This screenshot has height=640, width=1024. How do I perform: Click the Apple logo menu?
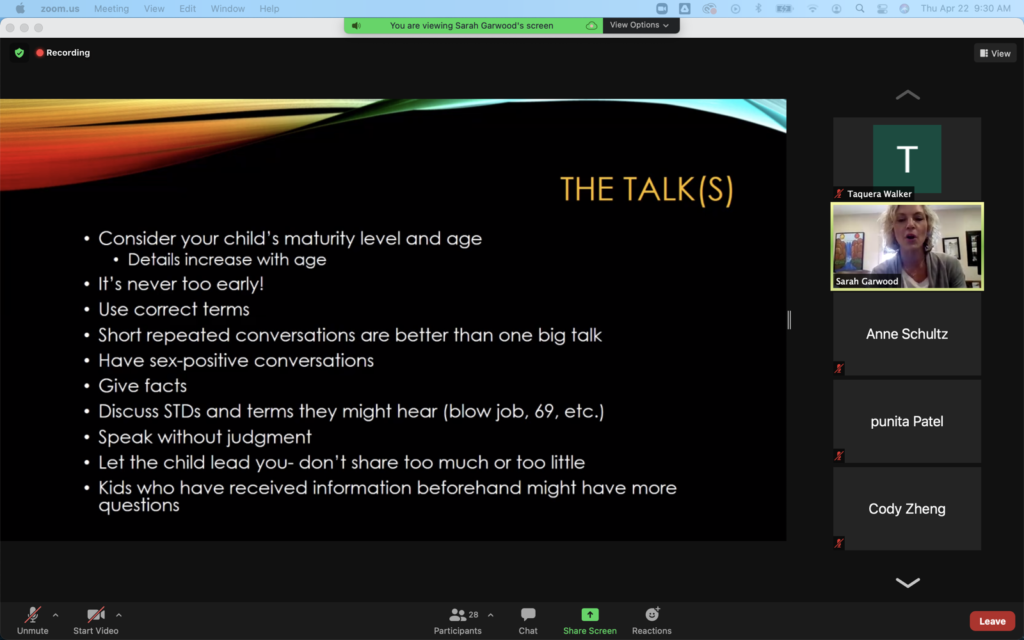20,9
